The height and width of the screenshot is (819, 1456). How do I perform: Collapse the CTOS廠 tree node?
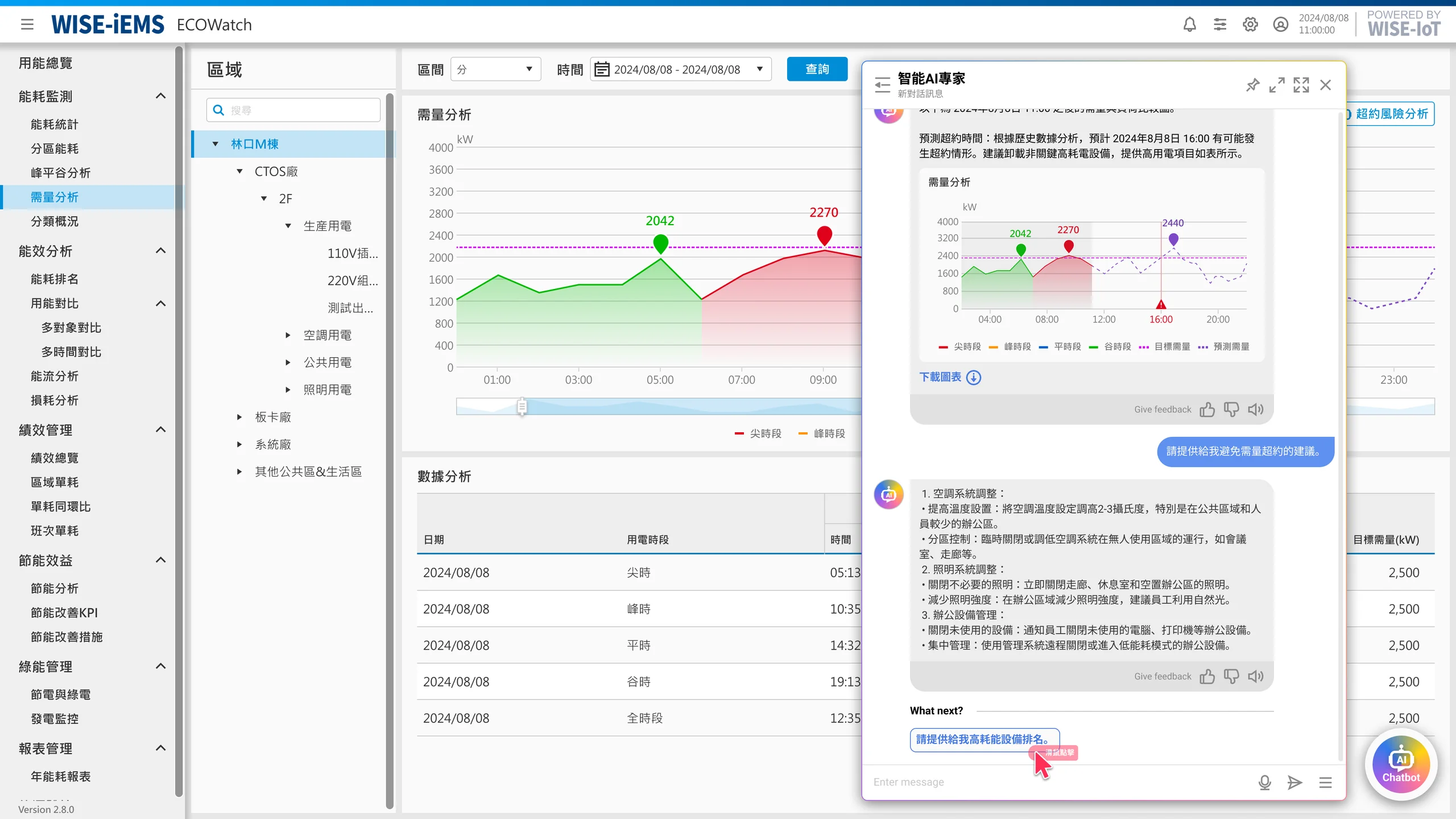239,171
